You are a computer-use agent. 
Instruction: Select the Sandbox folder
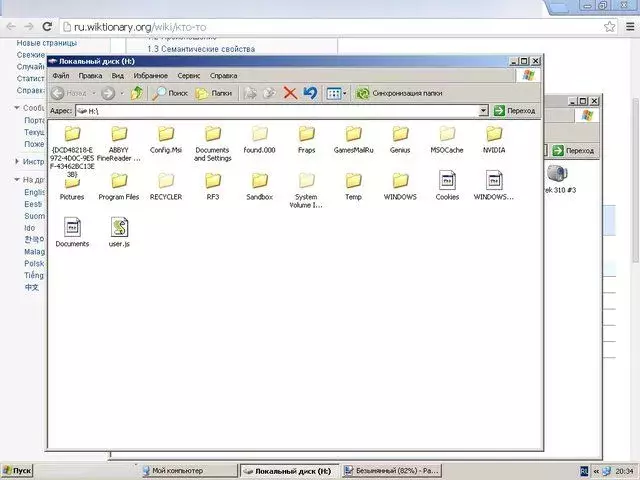[260, 187]
